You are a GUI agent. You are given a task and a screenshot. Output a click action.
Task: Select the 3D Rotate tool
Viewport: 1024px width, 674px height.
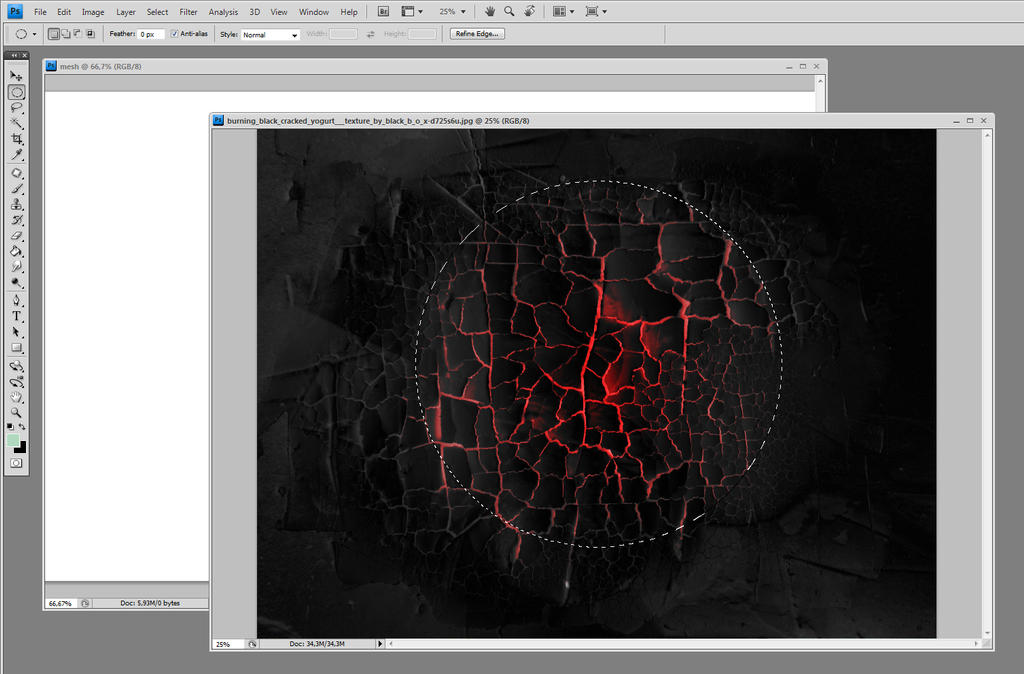coord(16,366)
